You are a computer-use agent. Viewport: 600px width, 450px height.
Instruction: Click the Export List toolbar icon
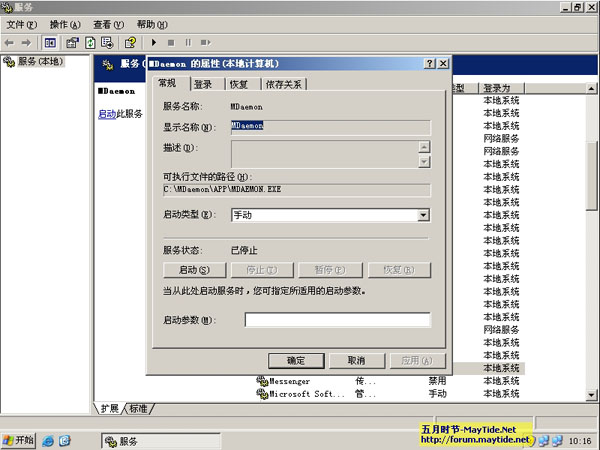click(x=106, y=43)
